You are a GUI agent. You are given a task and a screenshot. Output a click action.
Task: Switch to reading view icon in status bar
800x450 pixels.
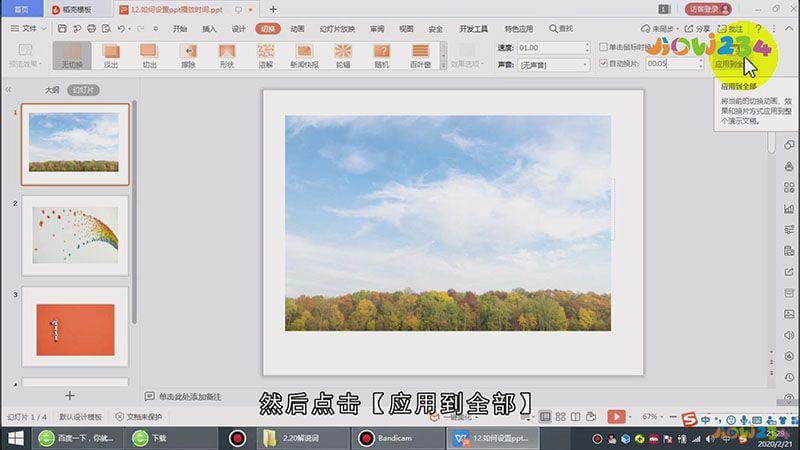tap(576, 417)
